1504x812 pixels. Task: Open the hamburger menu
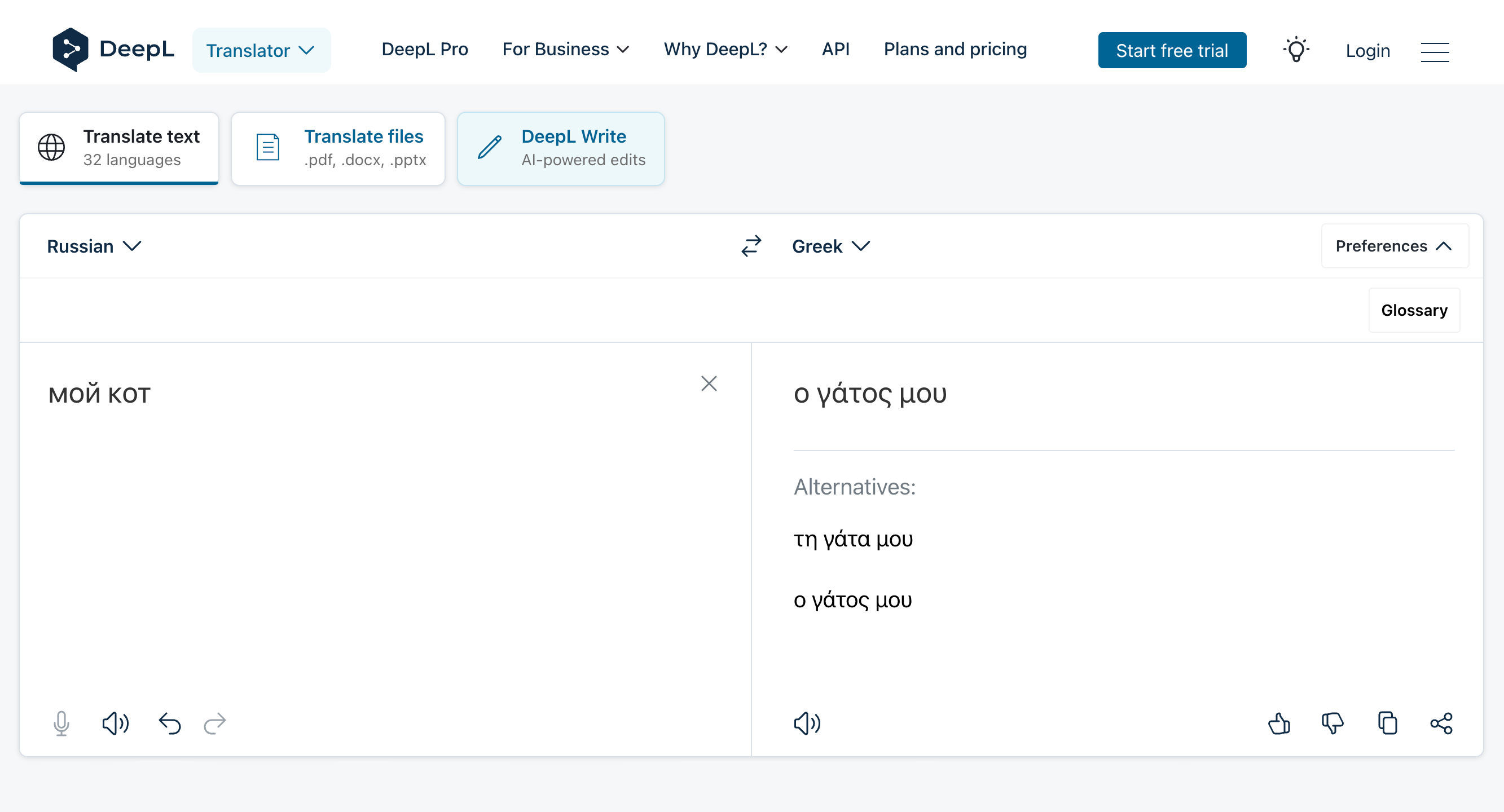[1435, 52]
